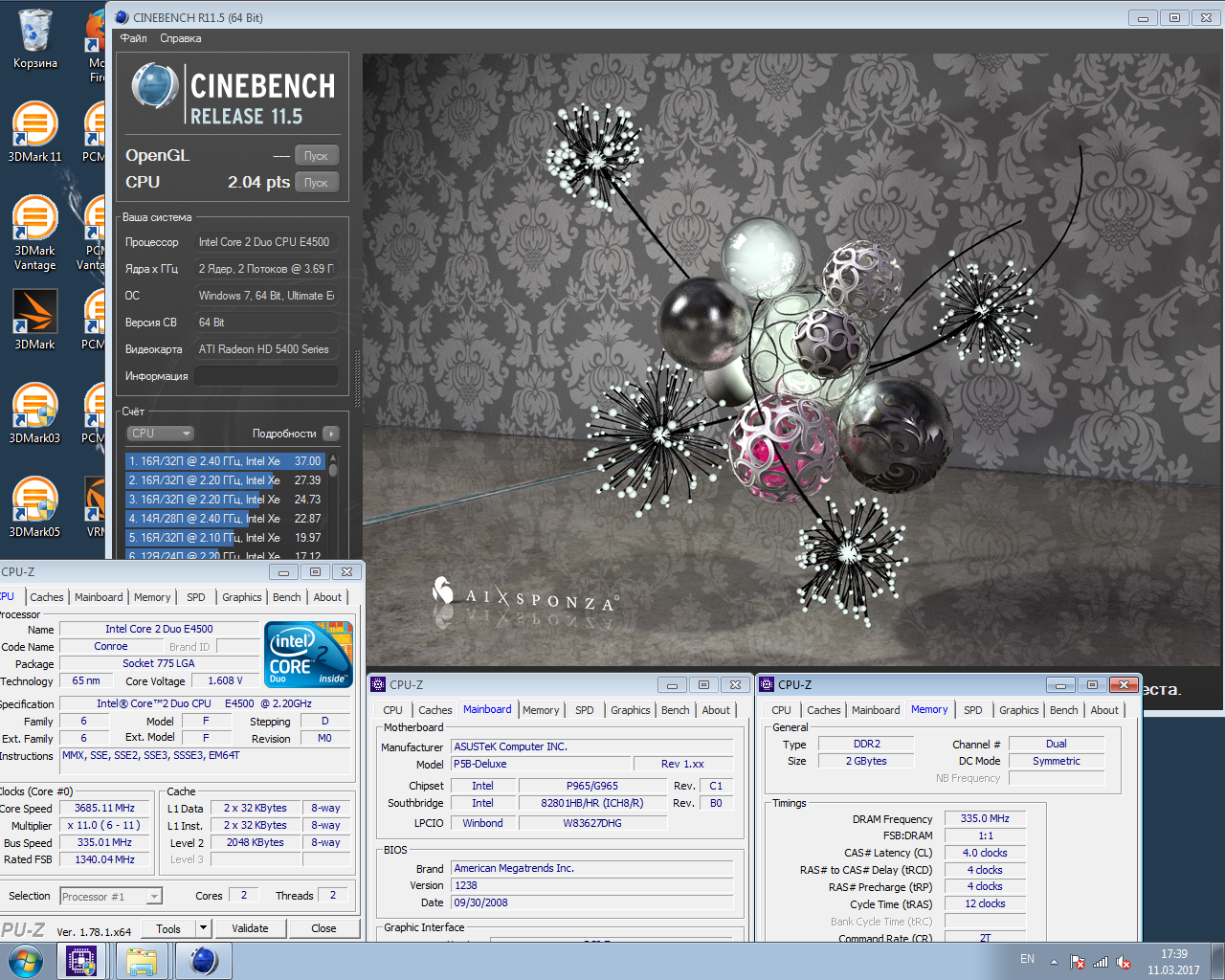The width and height of the screenshot is (1225, 980).
Task: Click the muted volume tray icon
Action: (1125, 962)
